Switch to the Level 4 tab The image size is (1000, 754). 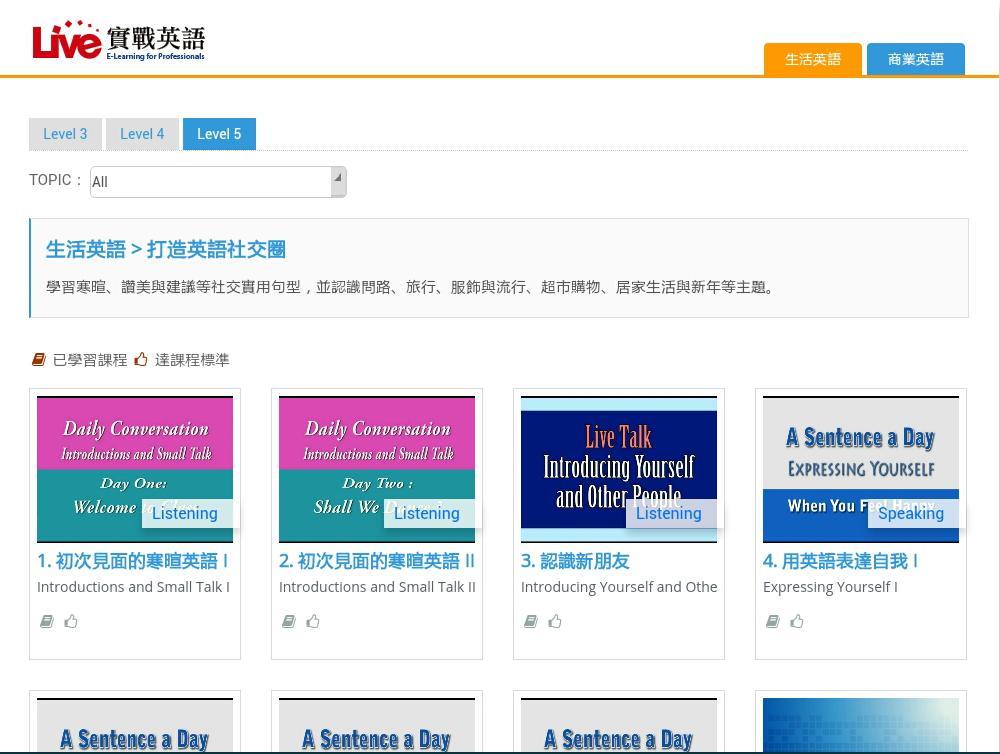tap(142, 133)
